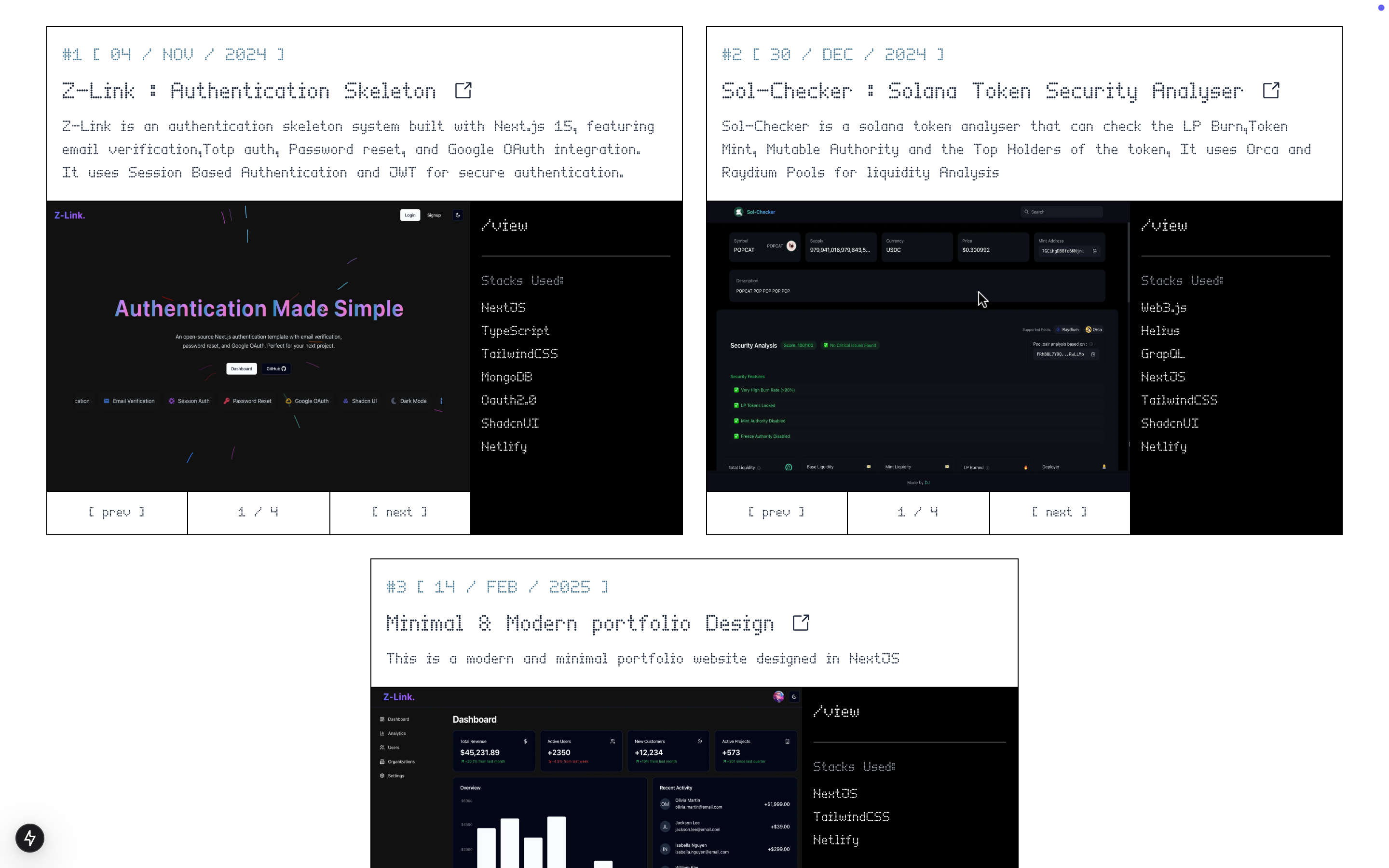Click user avatar in dashboard preview
1389x868 pixels.
coord(778,696)
